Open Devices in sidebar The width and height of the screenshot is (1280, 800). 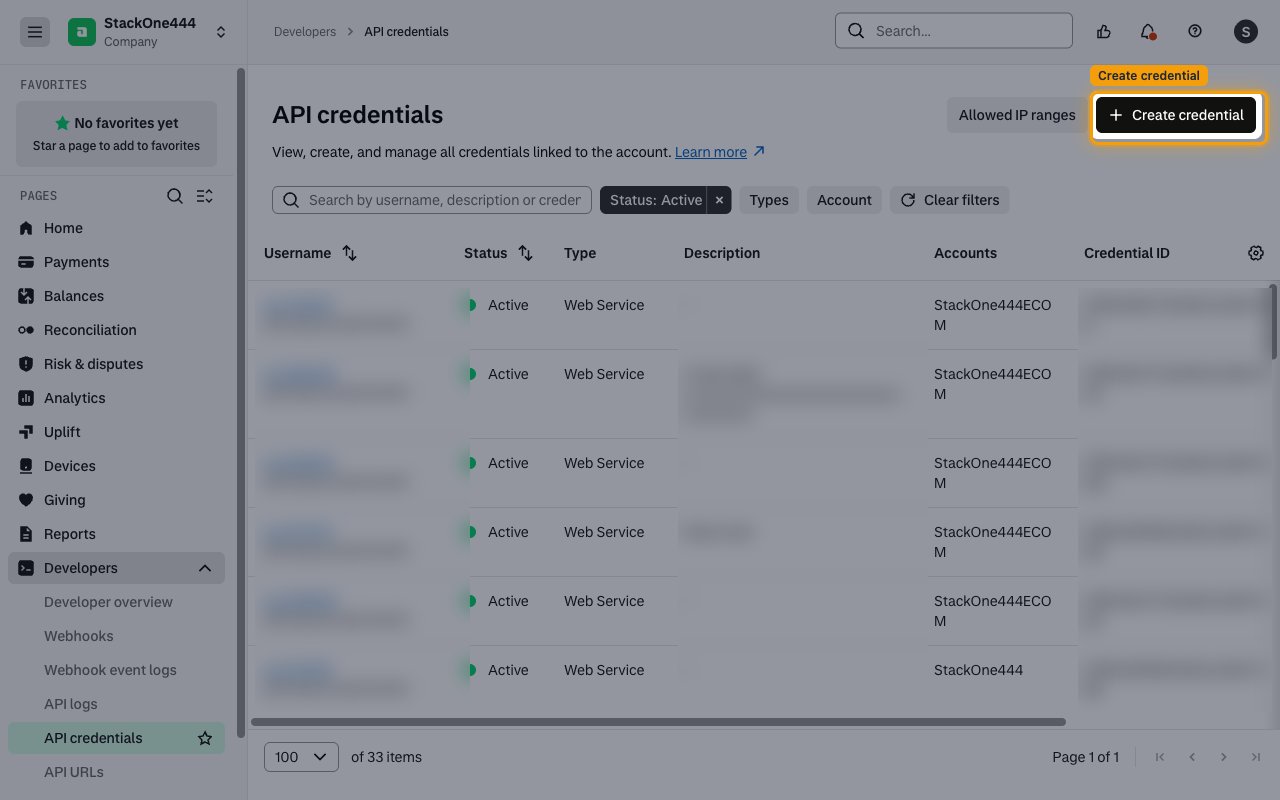point(116,466)
